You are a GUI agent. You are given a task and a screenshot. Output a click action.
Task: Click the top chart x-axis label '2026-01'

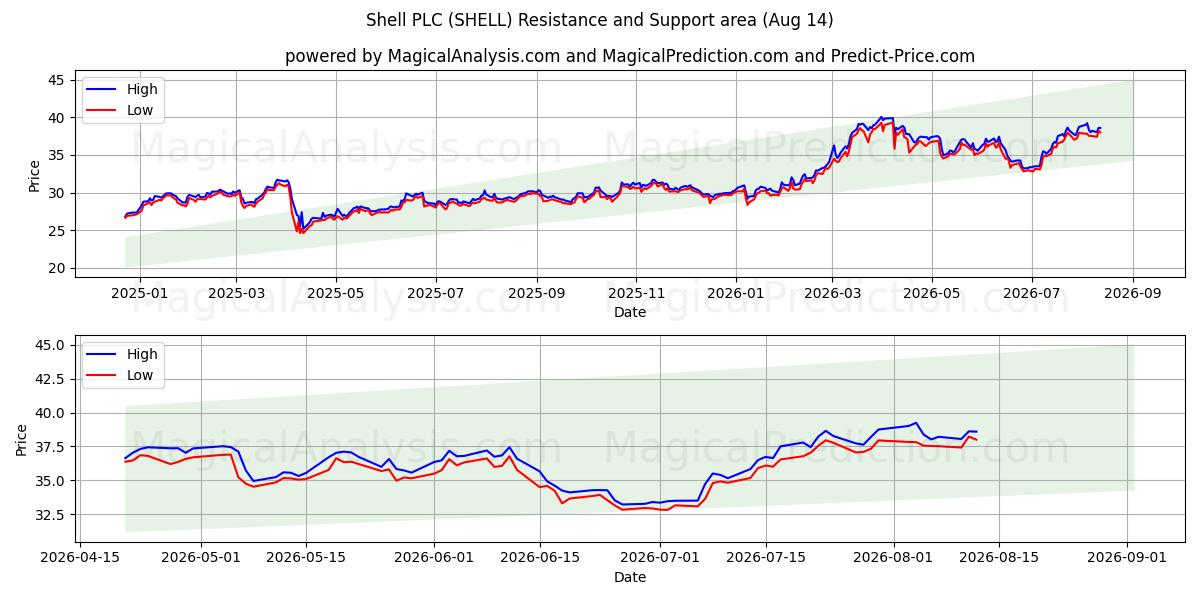point(736,293)
